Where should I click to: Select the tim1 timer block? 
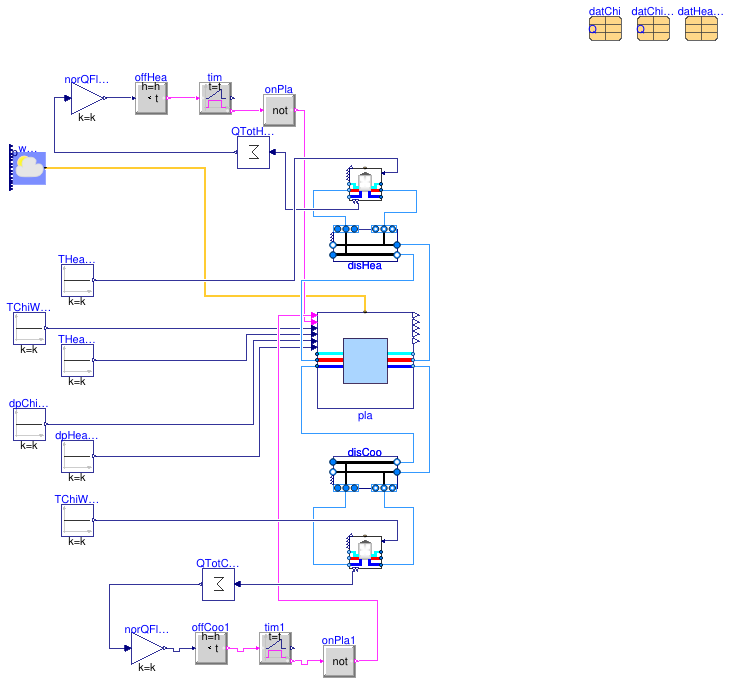[276, 648]
